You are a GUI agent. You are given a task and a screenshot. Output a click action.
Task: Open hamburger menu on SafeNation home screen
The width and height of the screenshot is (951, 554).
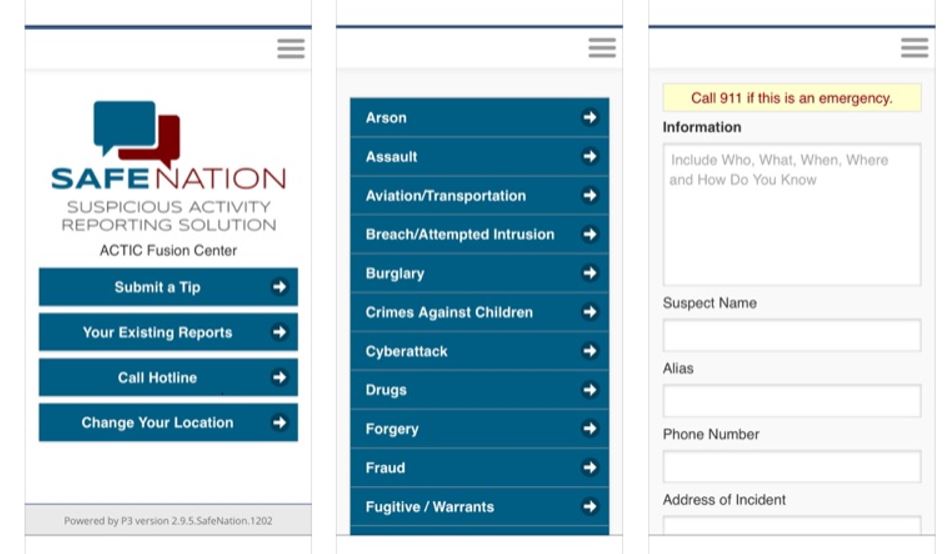click(x=291, y=49)
